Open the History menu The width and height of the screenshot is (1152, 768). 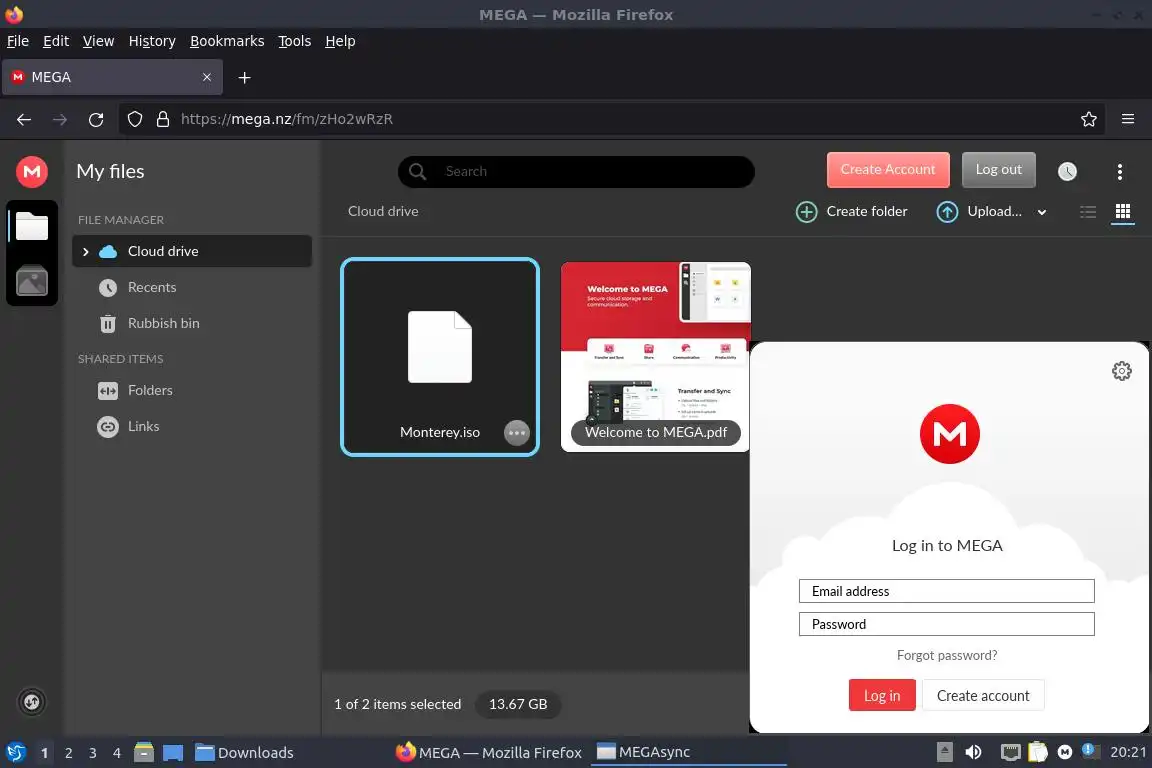(152, 41)
